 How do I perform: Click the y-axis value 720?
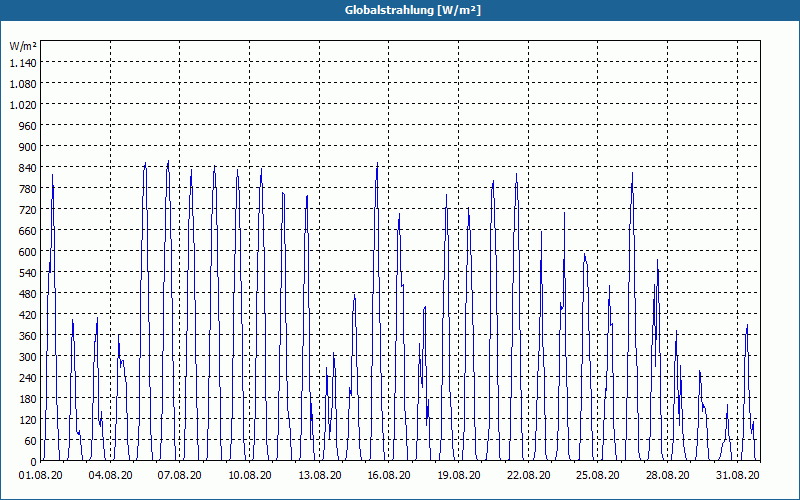28,210
